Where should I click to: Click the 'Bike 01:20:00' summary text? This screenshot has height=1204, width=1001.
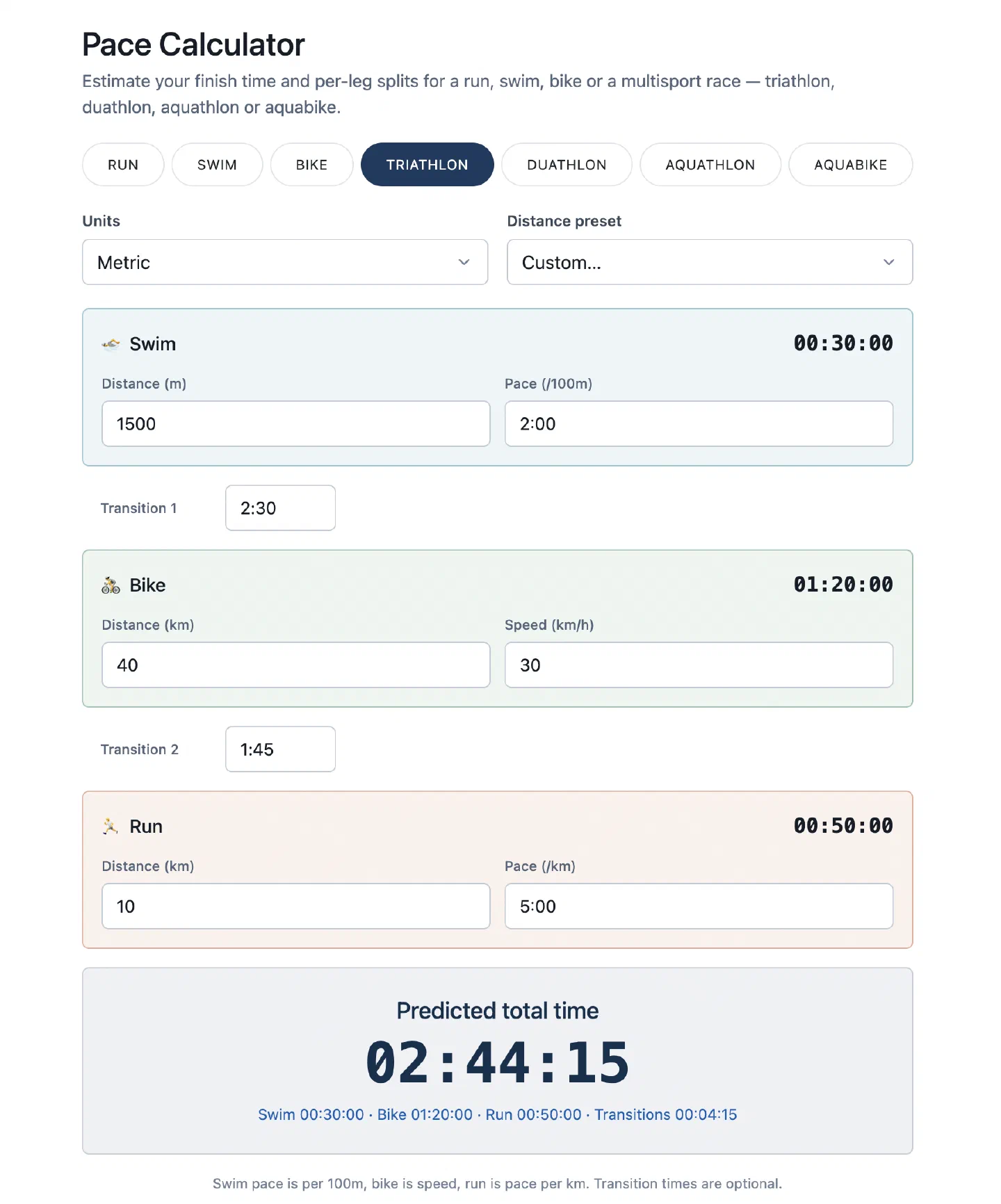(x=425, y=1114)
